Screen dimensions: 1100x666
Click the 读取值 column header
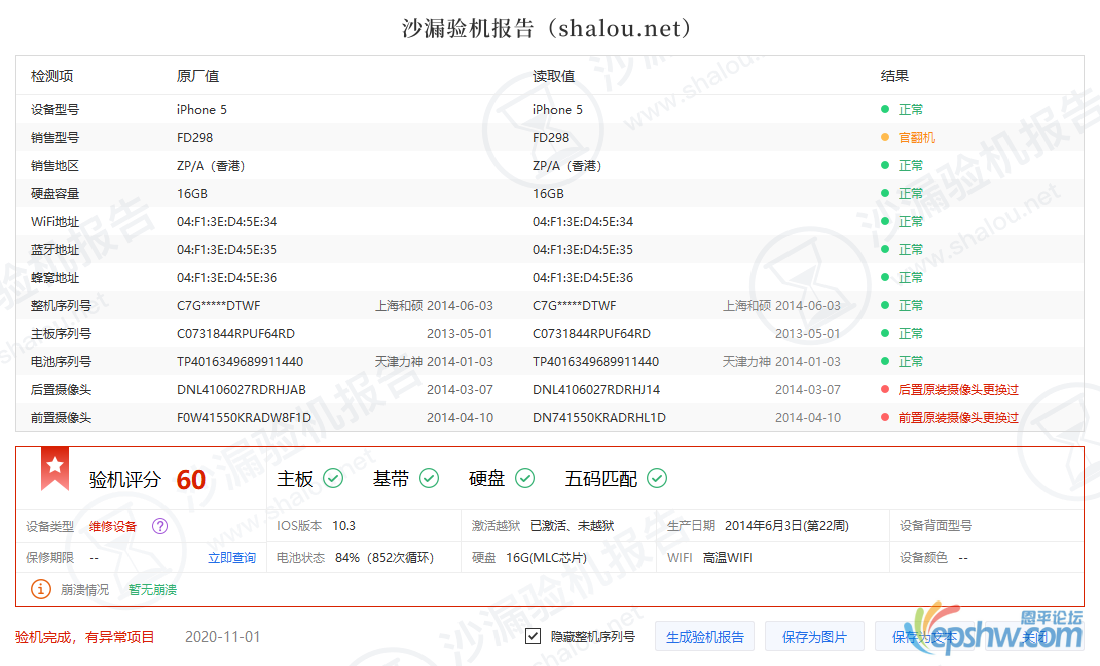(554, 76)
